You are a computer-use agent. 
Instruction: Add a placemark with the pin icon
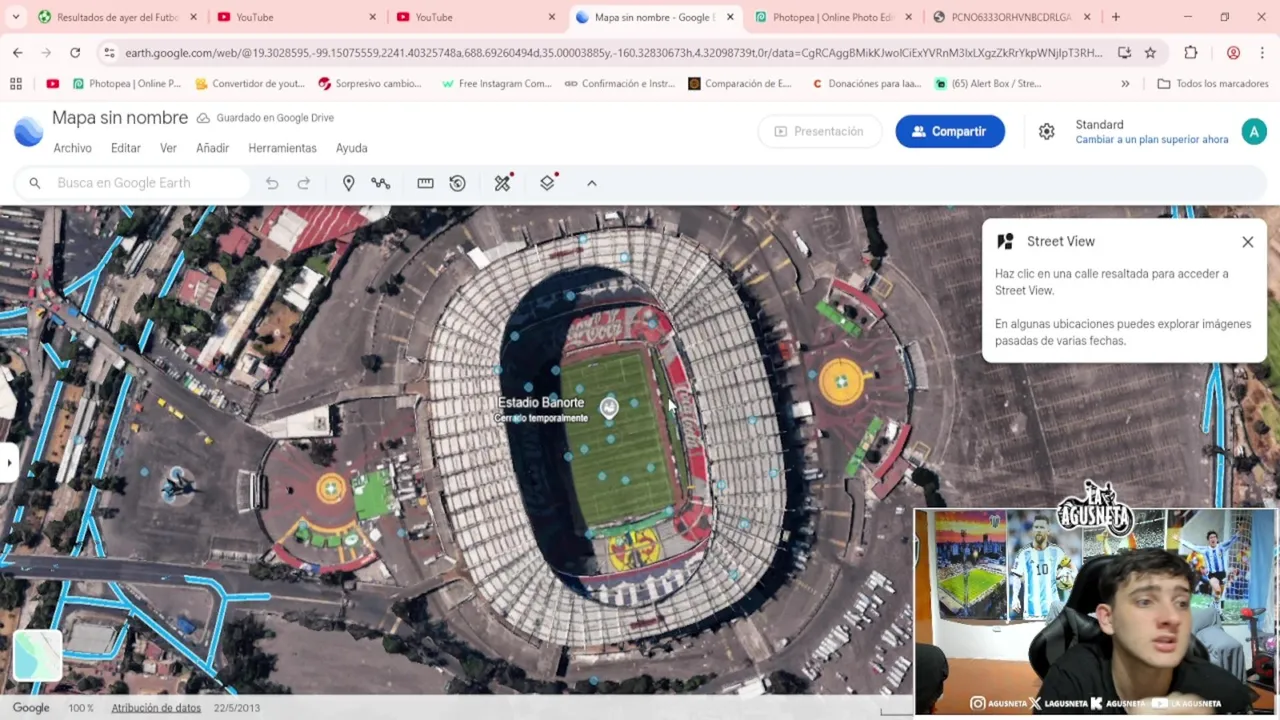pos(349,183)
